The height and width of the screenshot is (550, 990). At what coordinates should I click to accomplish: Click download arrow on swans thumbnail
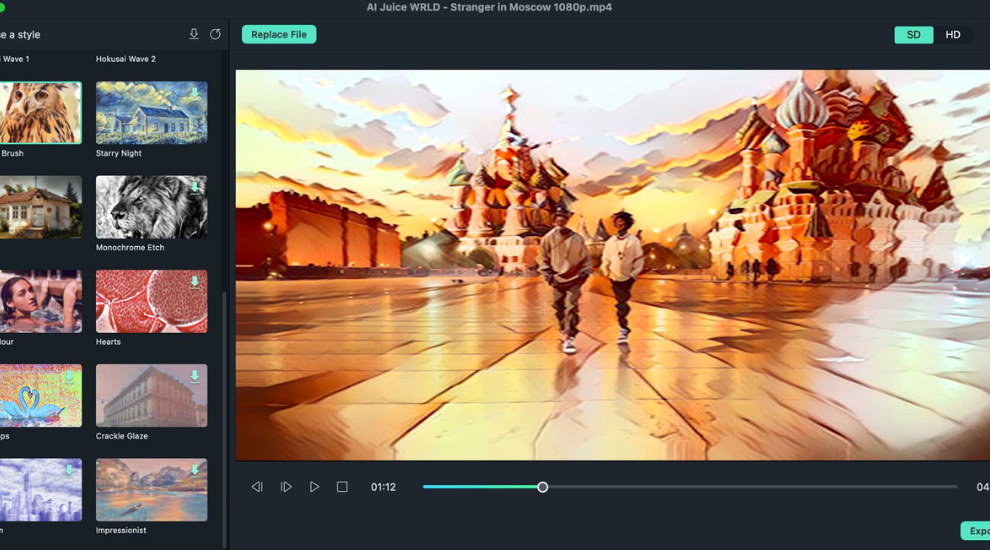pos(69,376)
